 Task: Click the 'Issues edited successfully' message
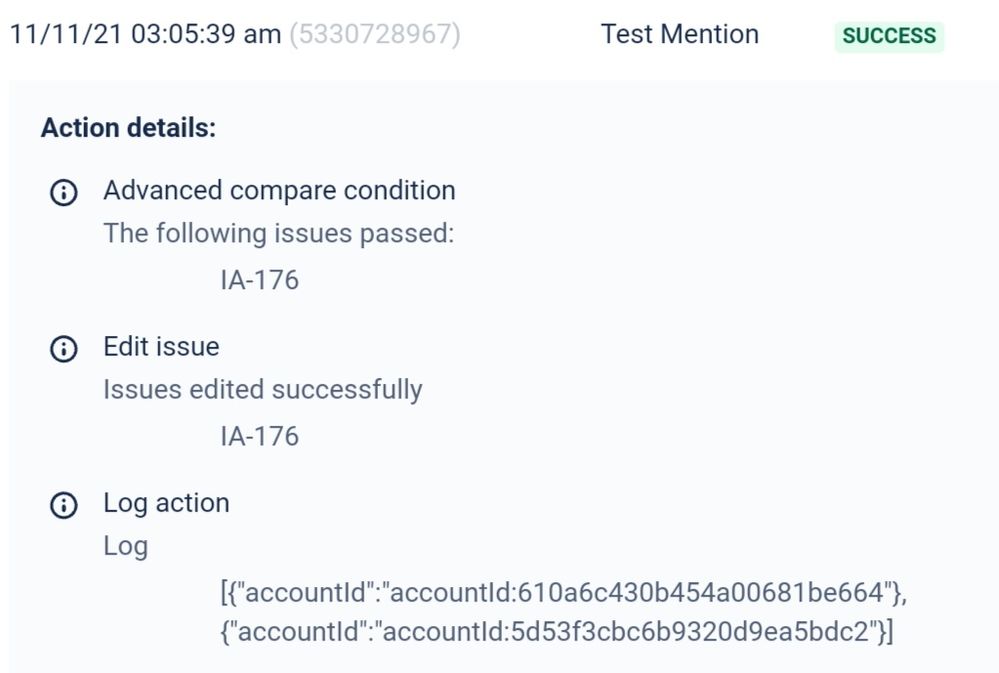pos(262,390)
